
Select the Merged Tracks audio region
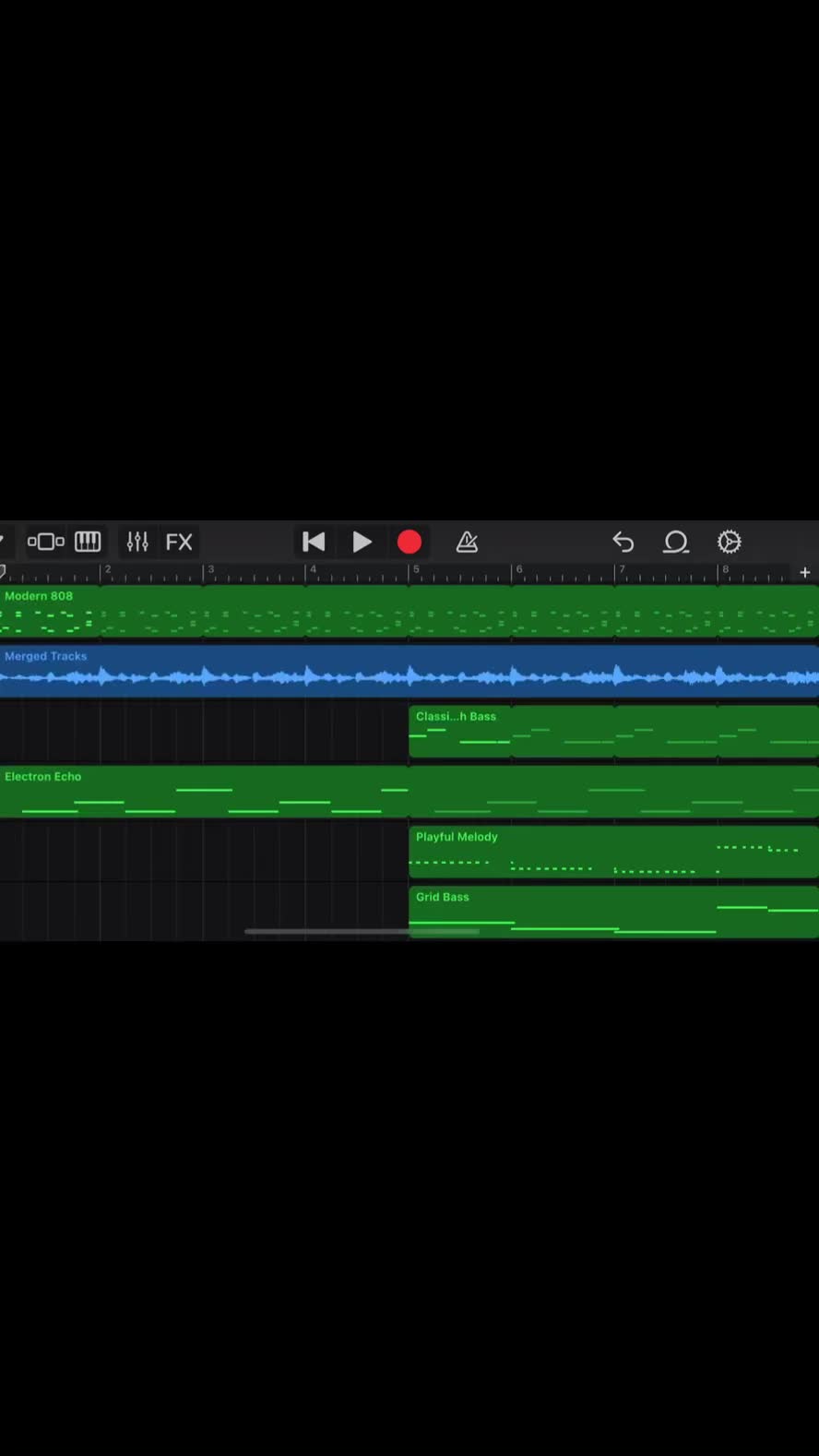pos(409,671)
